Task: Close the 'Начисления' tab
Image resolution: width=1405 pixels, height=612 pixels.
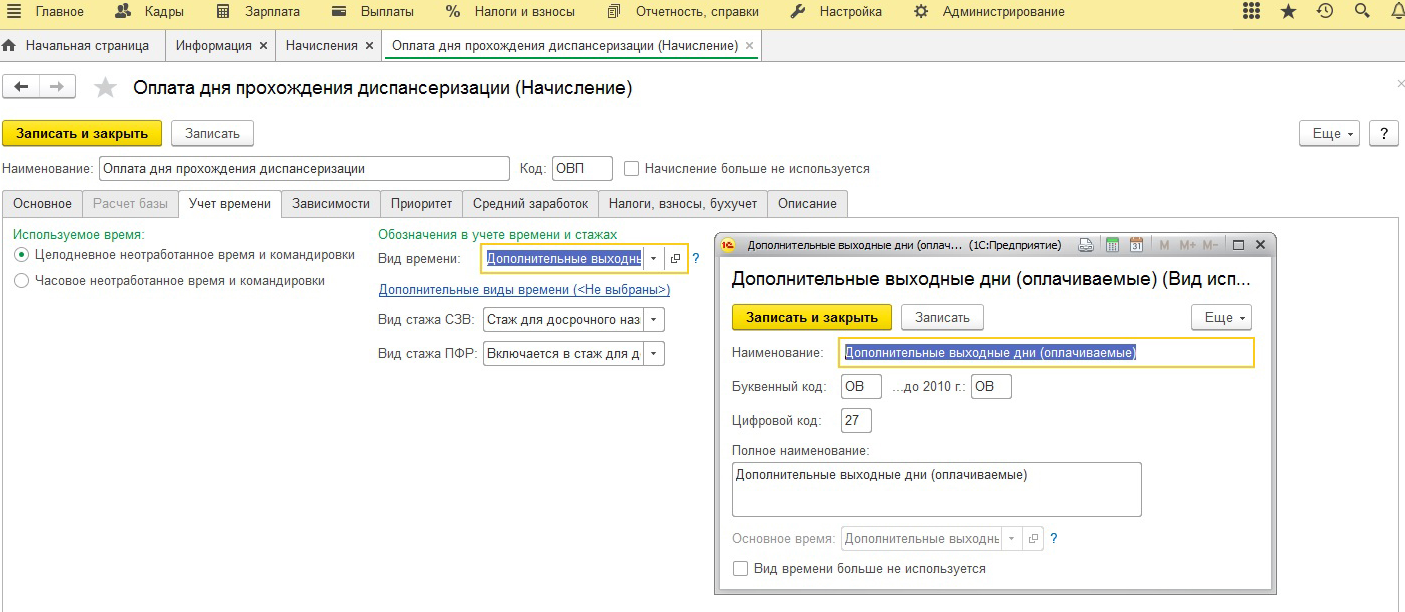Action: 369,46
